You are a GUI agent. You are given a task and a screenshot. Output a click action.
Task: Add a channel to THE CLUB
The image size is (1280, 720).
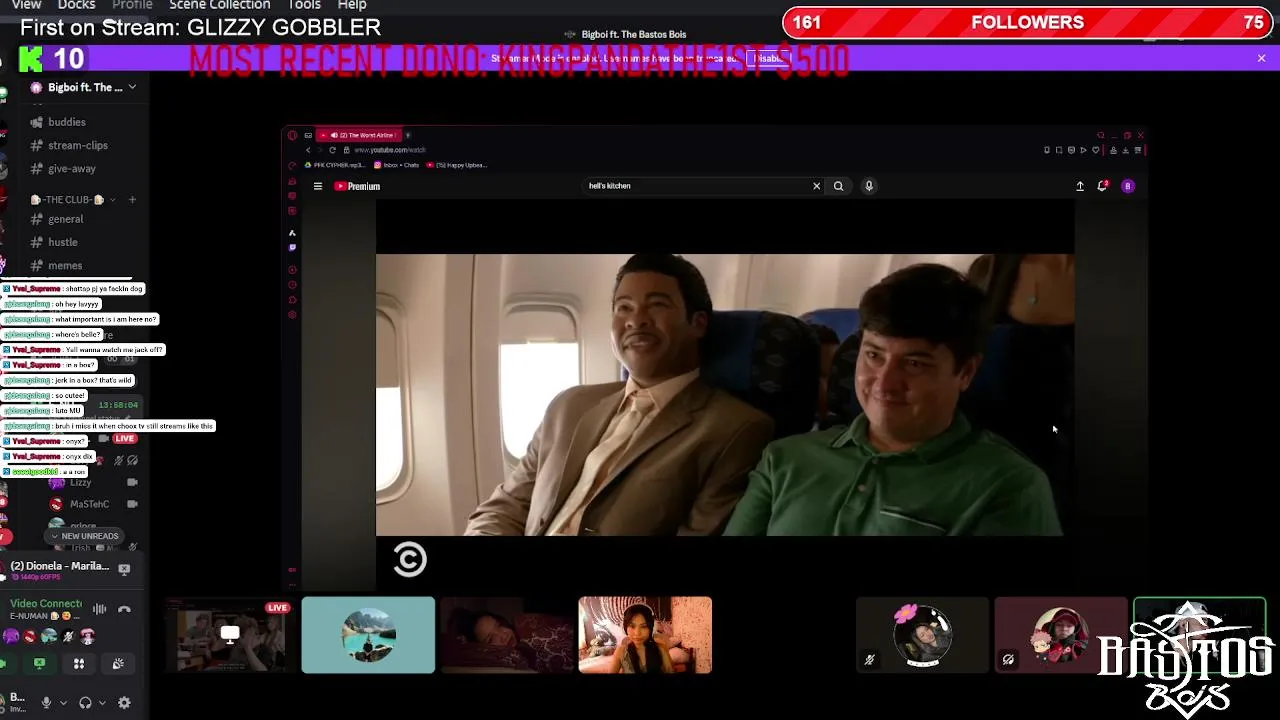pos(131,199)
